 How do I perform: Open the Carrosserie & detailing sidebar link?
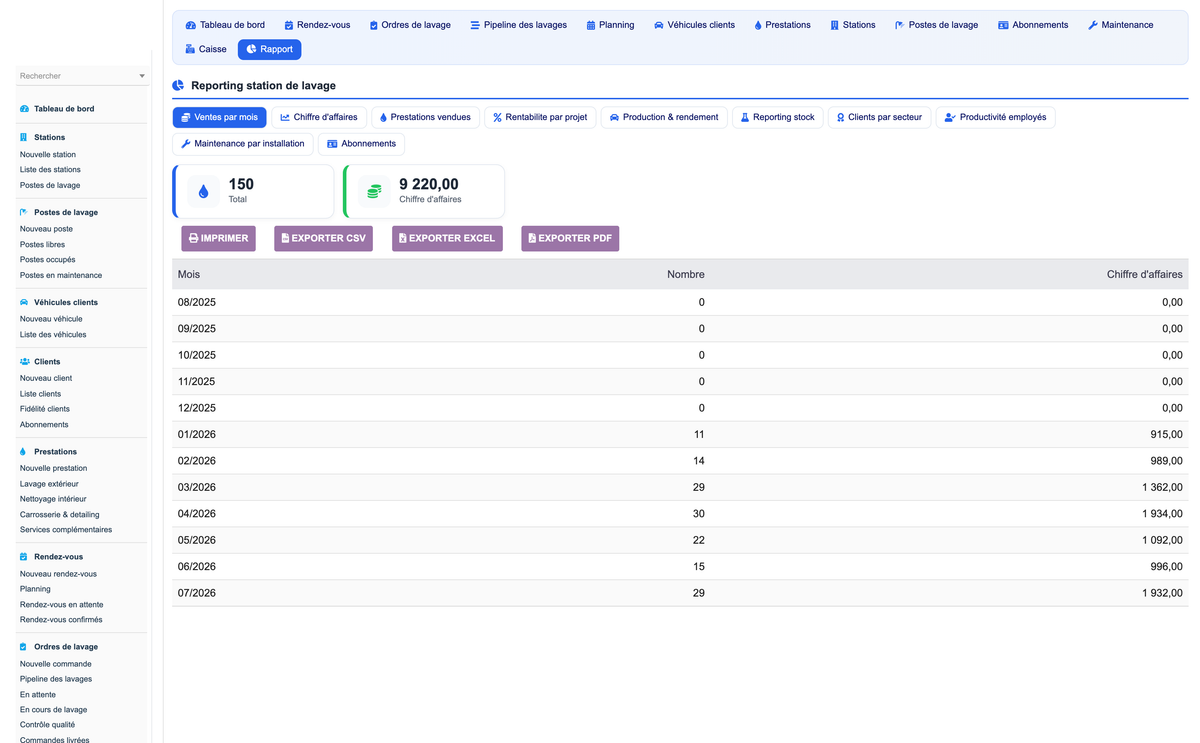tap(59, 514)
